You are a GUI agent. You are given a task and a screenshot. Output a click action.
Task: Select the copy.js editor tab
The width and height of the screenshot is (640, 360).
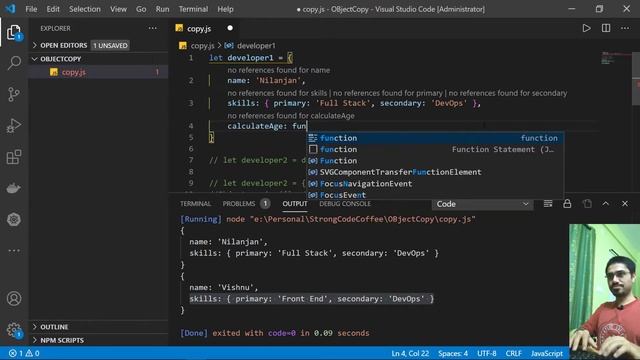[x=204, y=28]
